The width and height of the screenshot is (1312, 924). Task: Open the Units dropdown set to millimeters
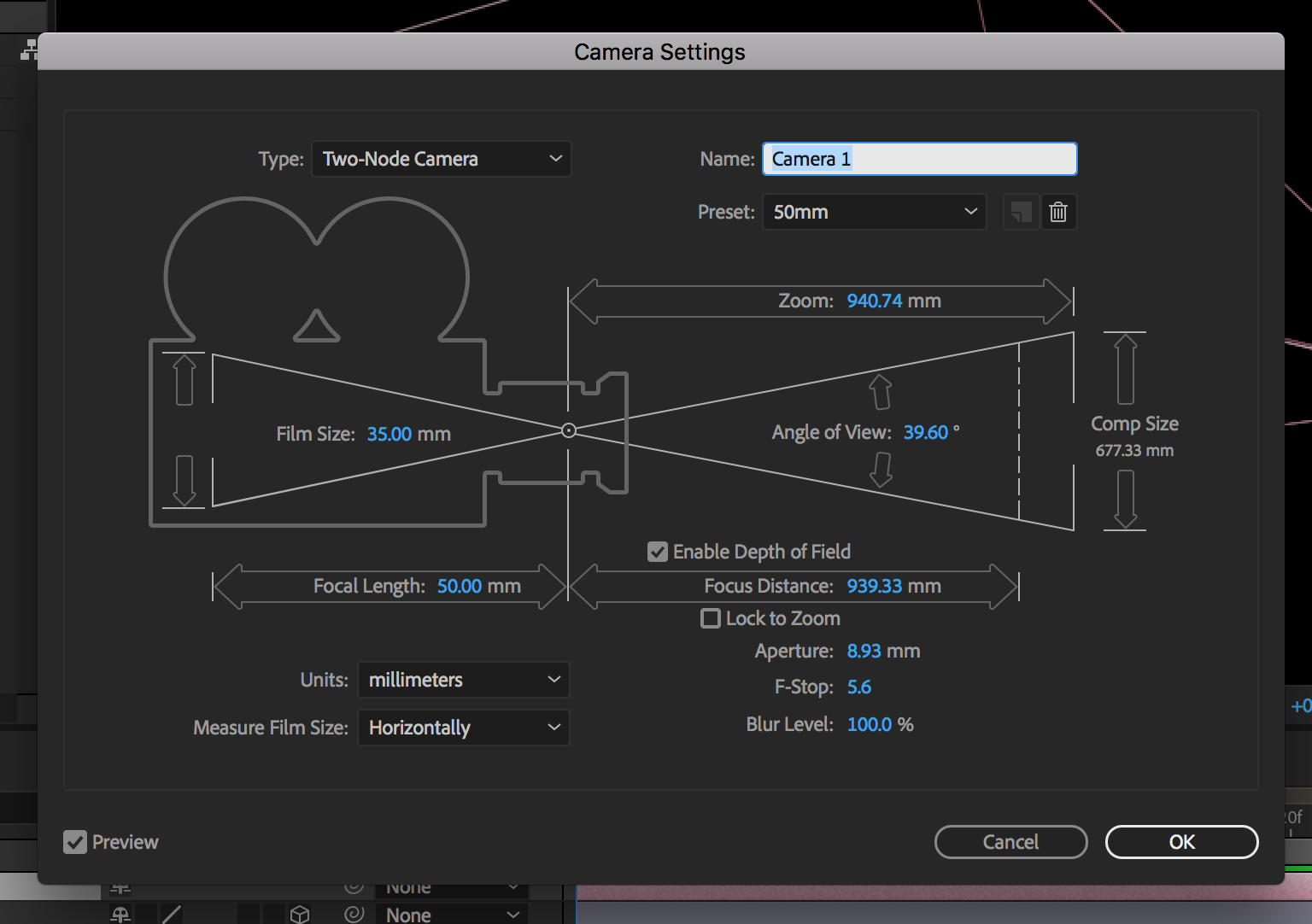[x=464, y=680]
